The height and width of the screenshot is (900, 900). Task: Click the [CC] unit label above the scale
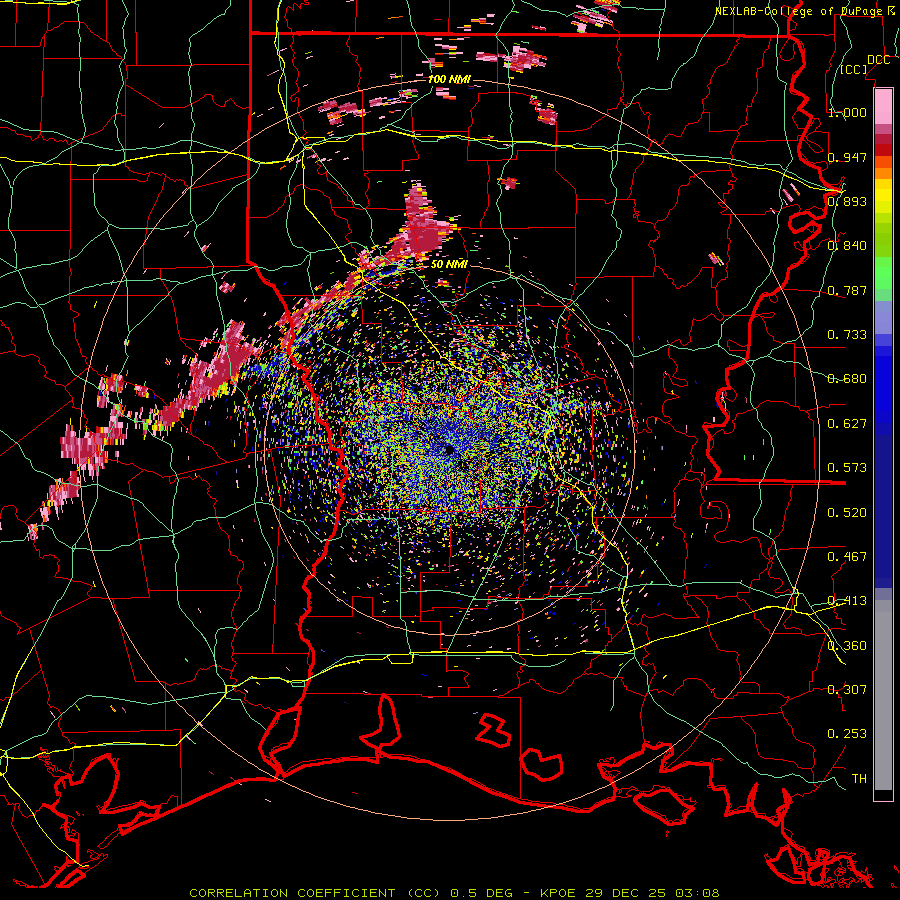[854, 69]
